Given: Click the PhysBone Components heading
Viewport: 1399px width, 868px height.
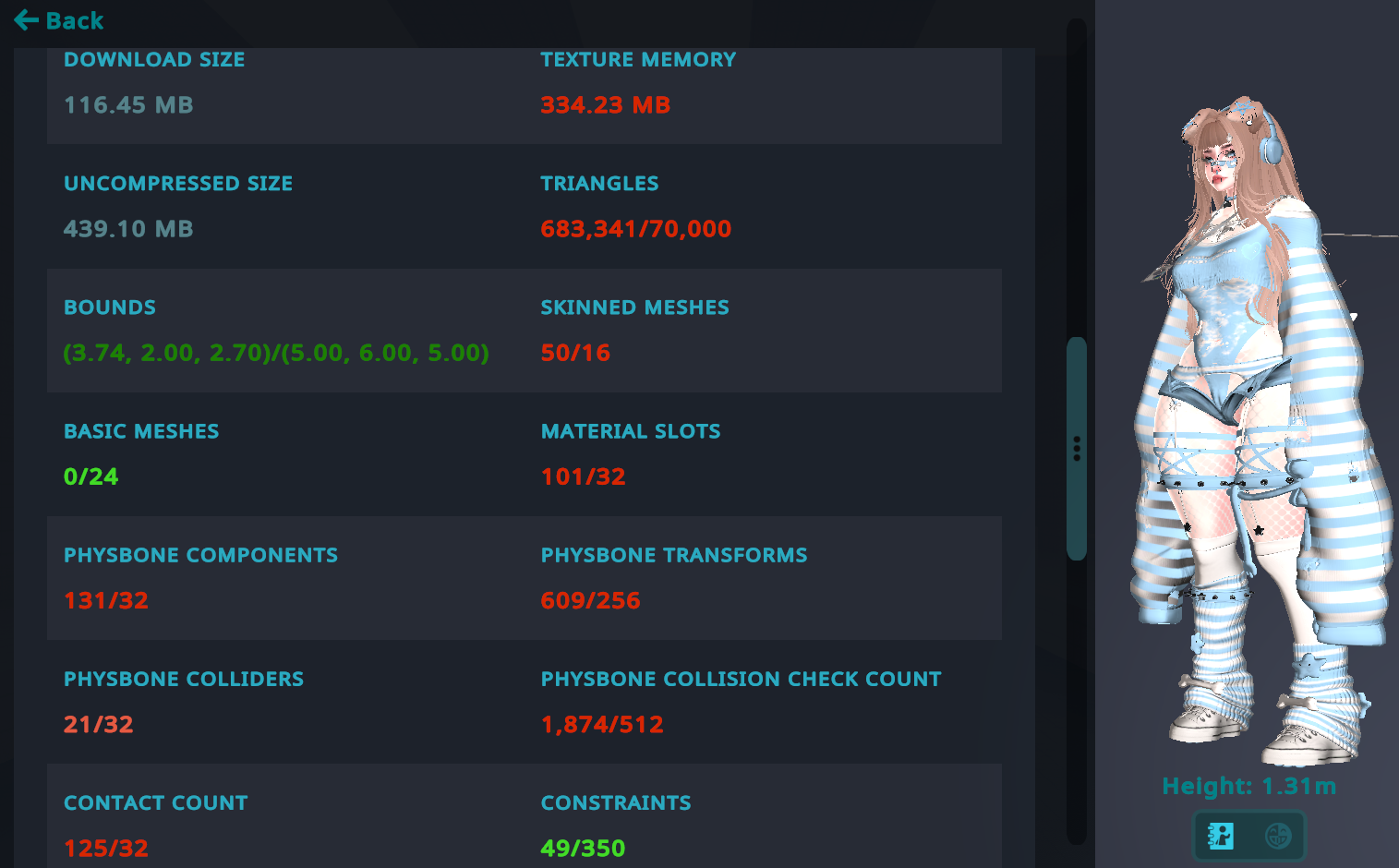Looking at the screenshot, I should coord(200,555).
